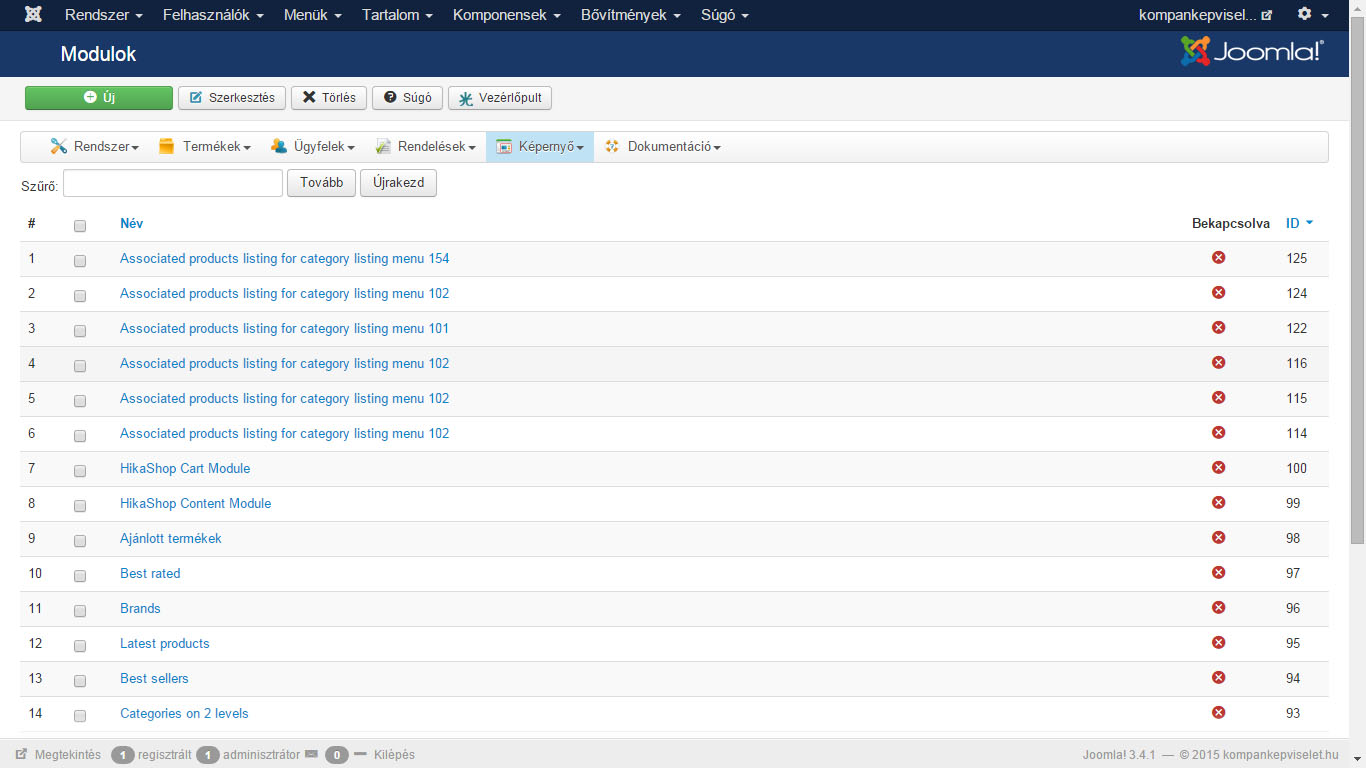The width and height of the screenshot is (1366, 768).
Task: Open the Tartalom menu
Action: (x=397, y=15)
